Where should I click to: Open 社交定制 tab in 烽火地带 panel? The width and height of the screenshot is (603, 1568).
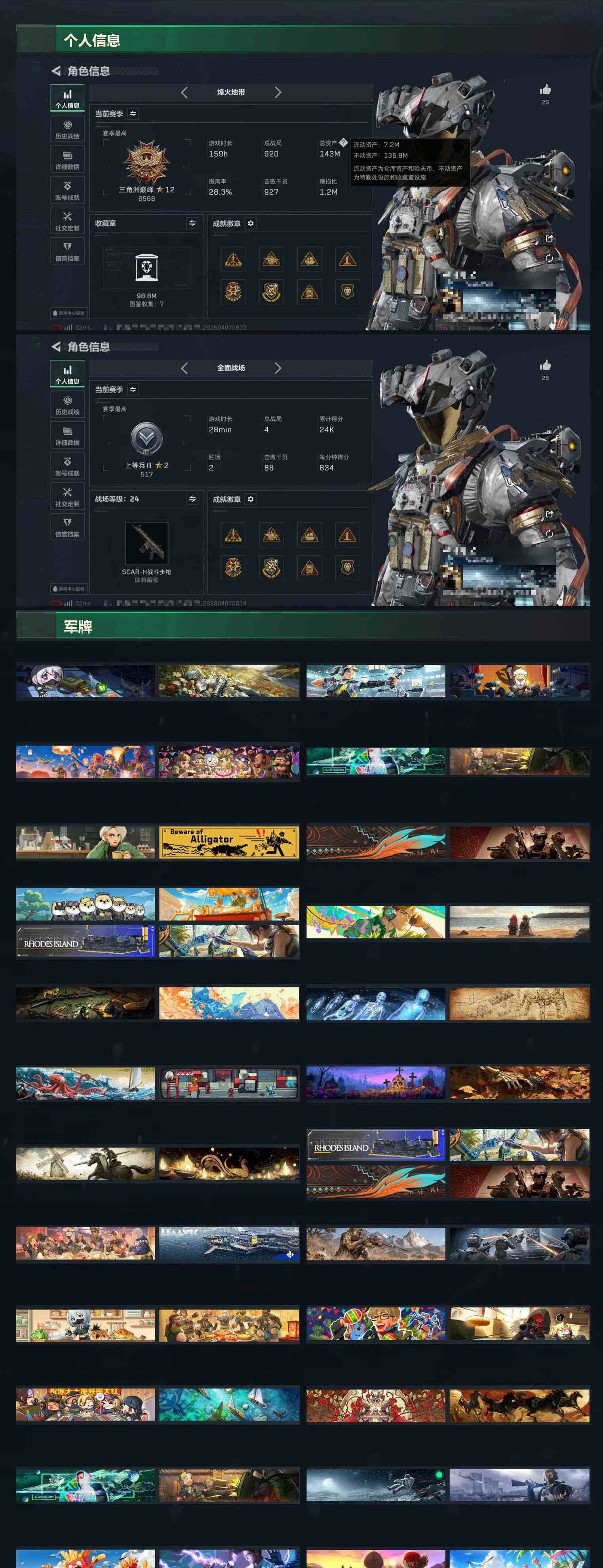[68, 221]
